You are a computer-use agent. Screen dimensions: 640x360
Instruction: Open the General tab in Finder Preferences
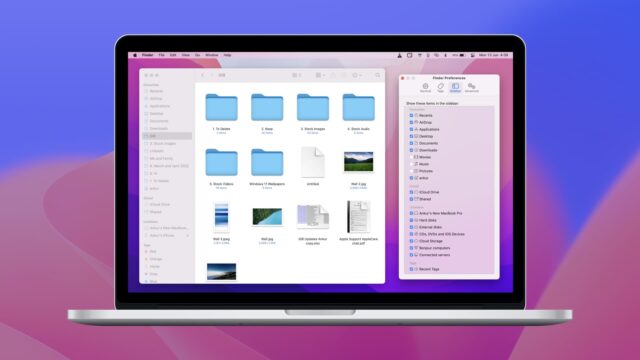coord(425,87)
